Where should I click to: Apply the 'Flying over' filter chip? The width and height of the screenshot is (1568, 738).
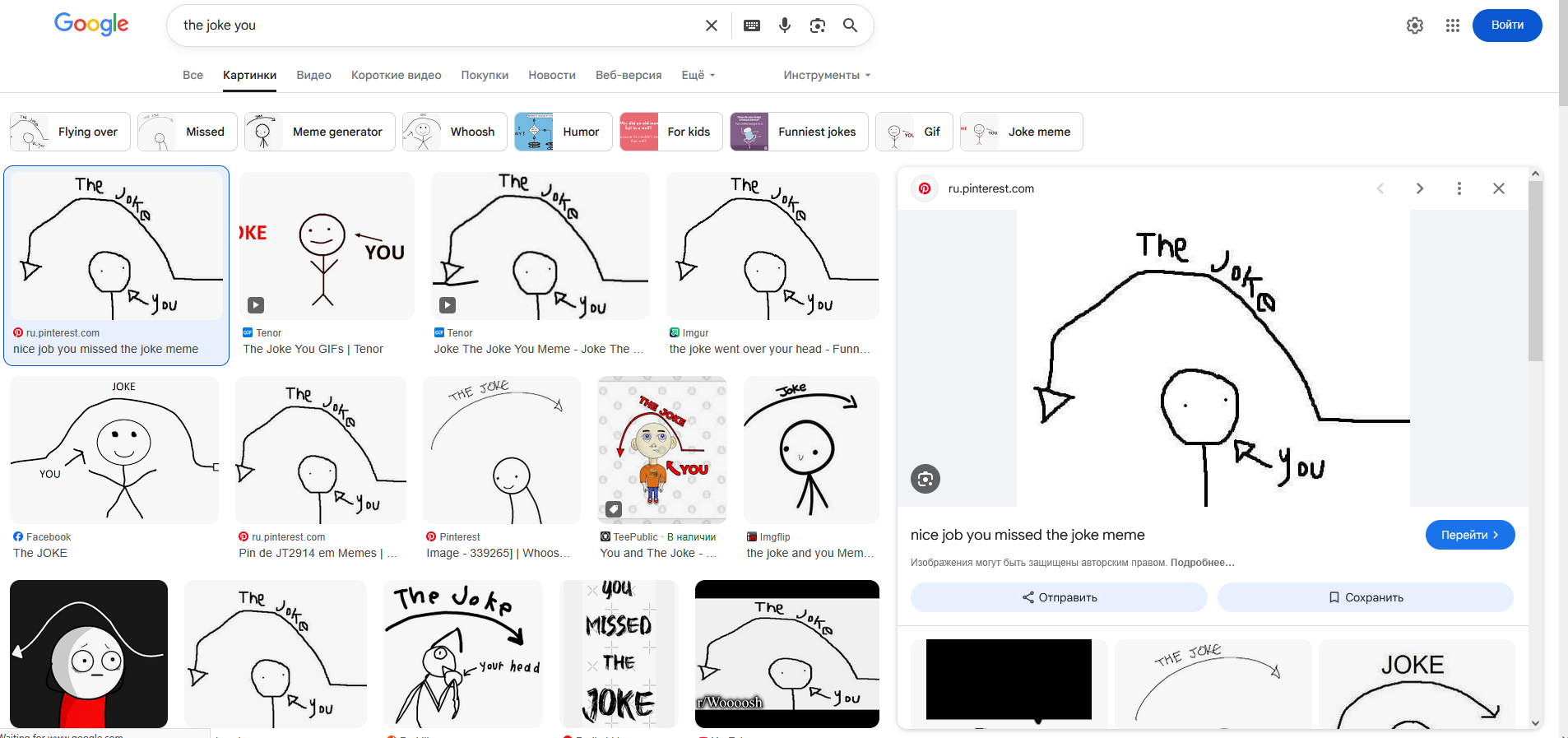[70, 132]
